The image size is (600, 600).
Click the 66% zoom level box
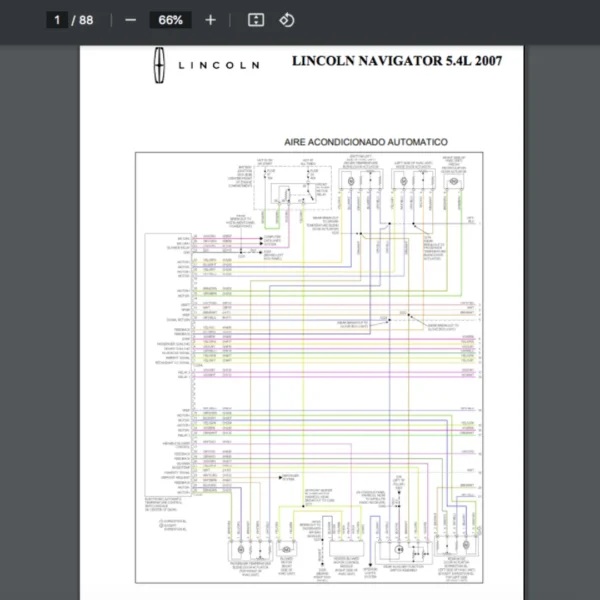(x=170, y=20)
